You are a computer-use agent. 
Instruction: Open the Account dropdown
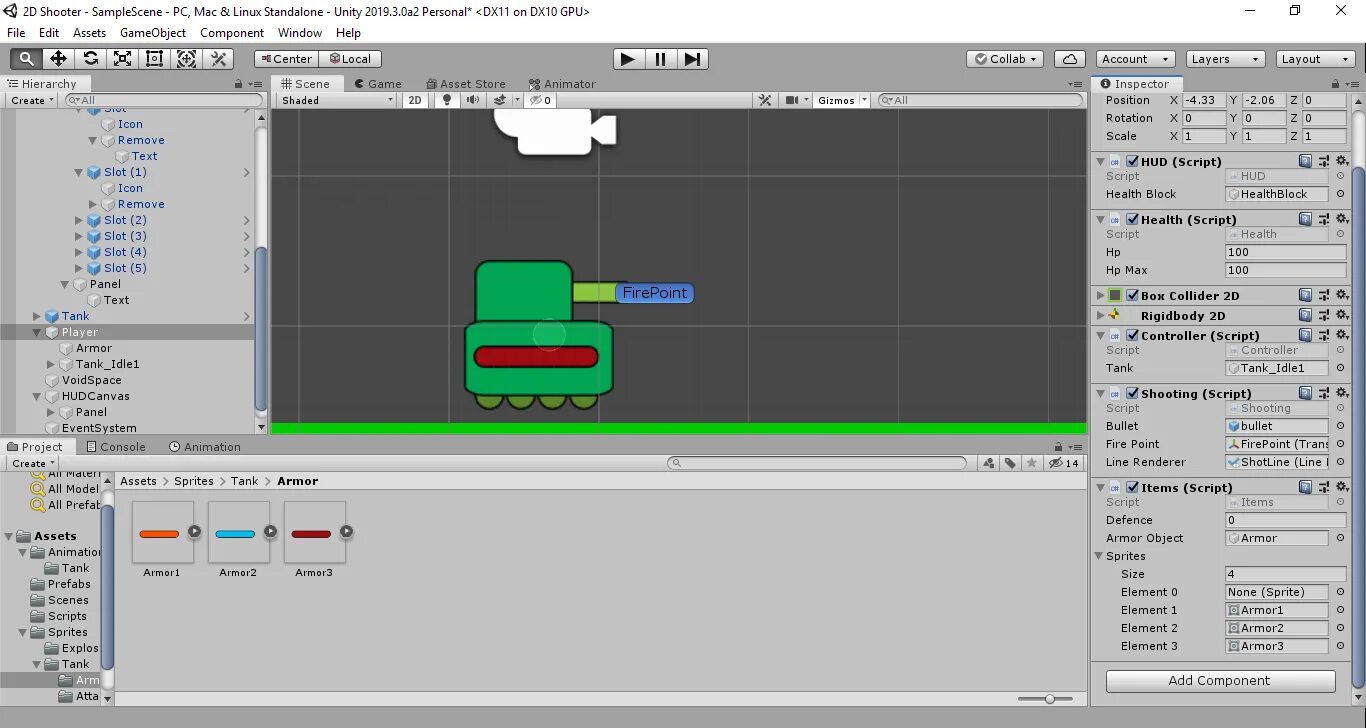click(1134, 59)
